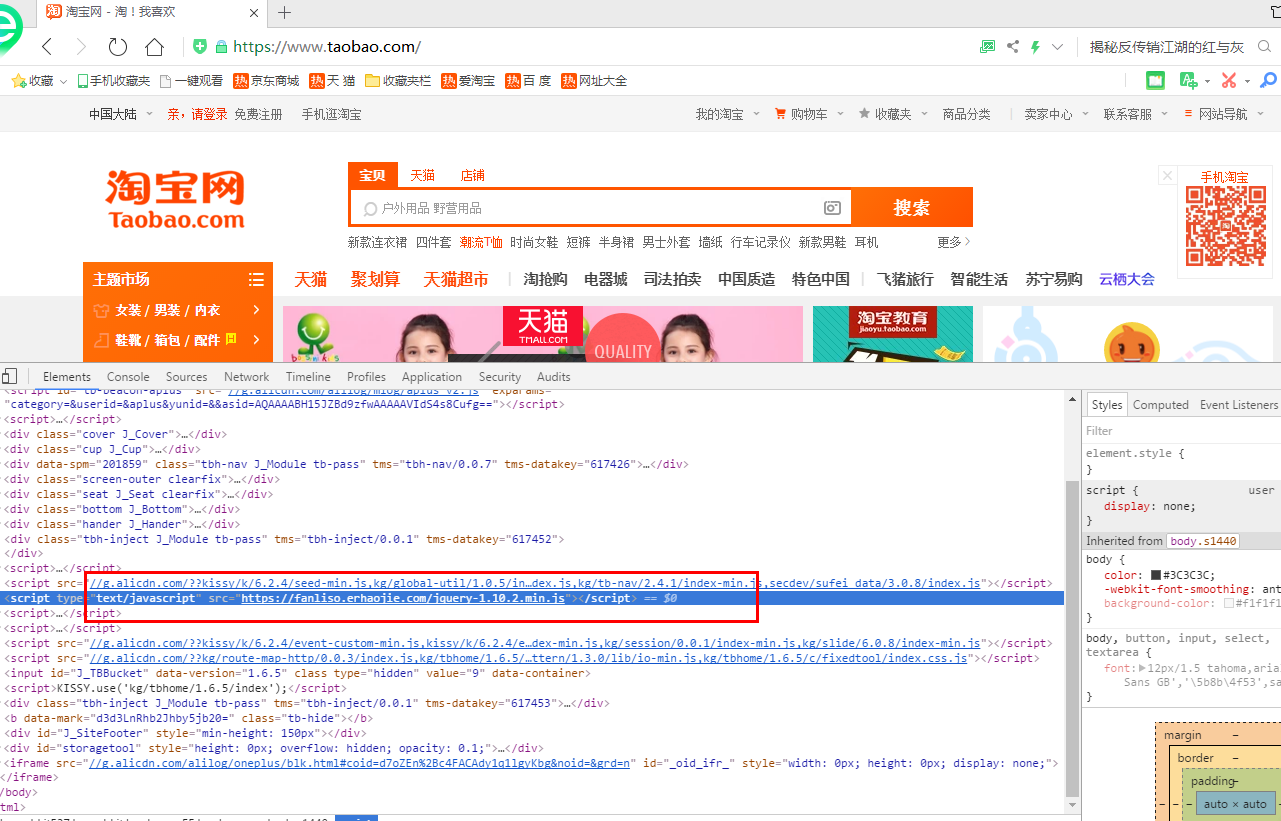Open 京东商城 bookmark

click(266, 80)
